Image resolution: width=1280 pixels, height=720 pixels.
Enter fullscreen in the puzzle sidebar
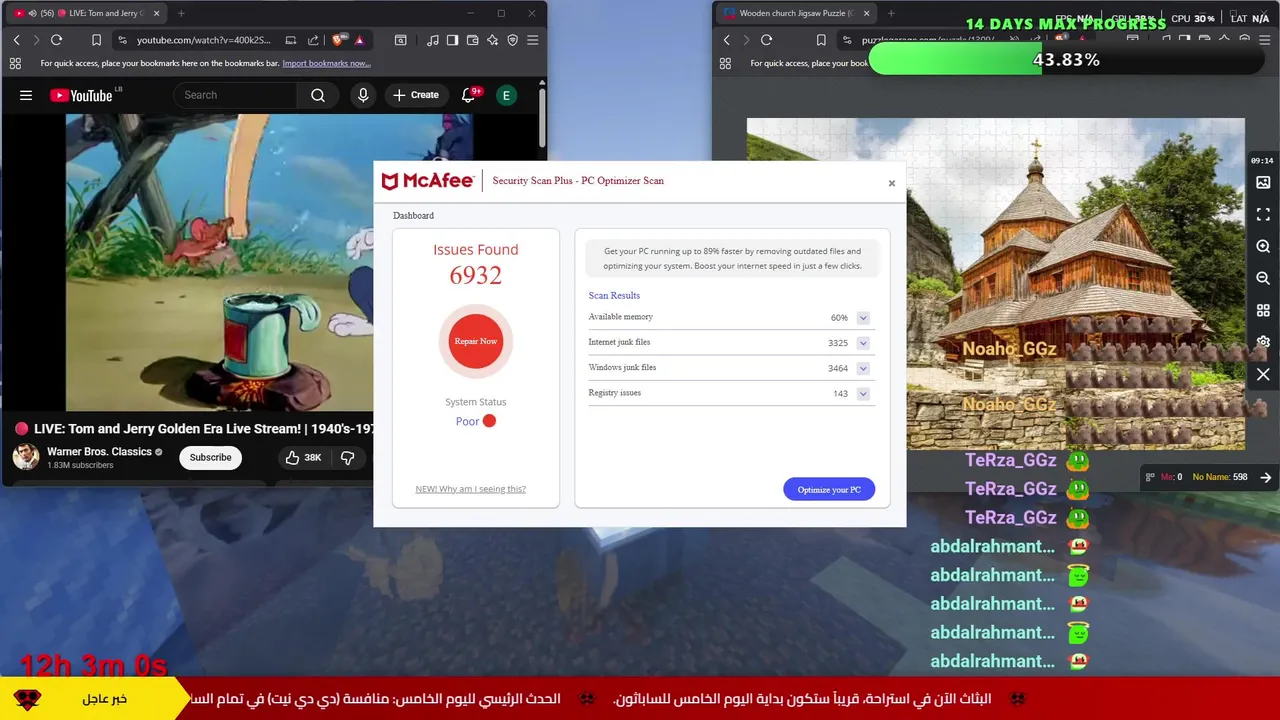(1263, 214)
